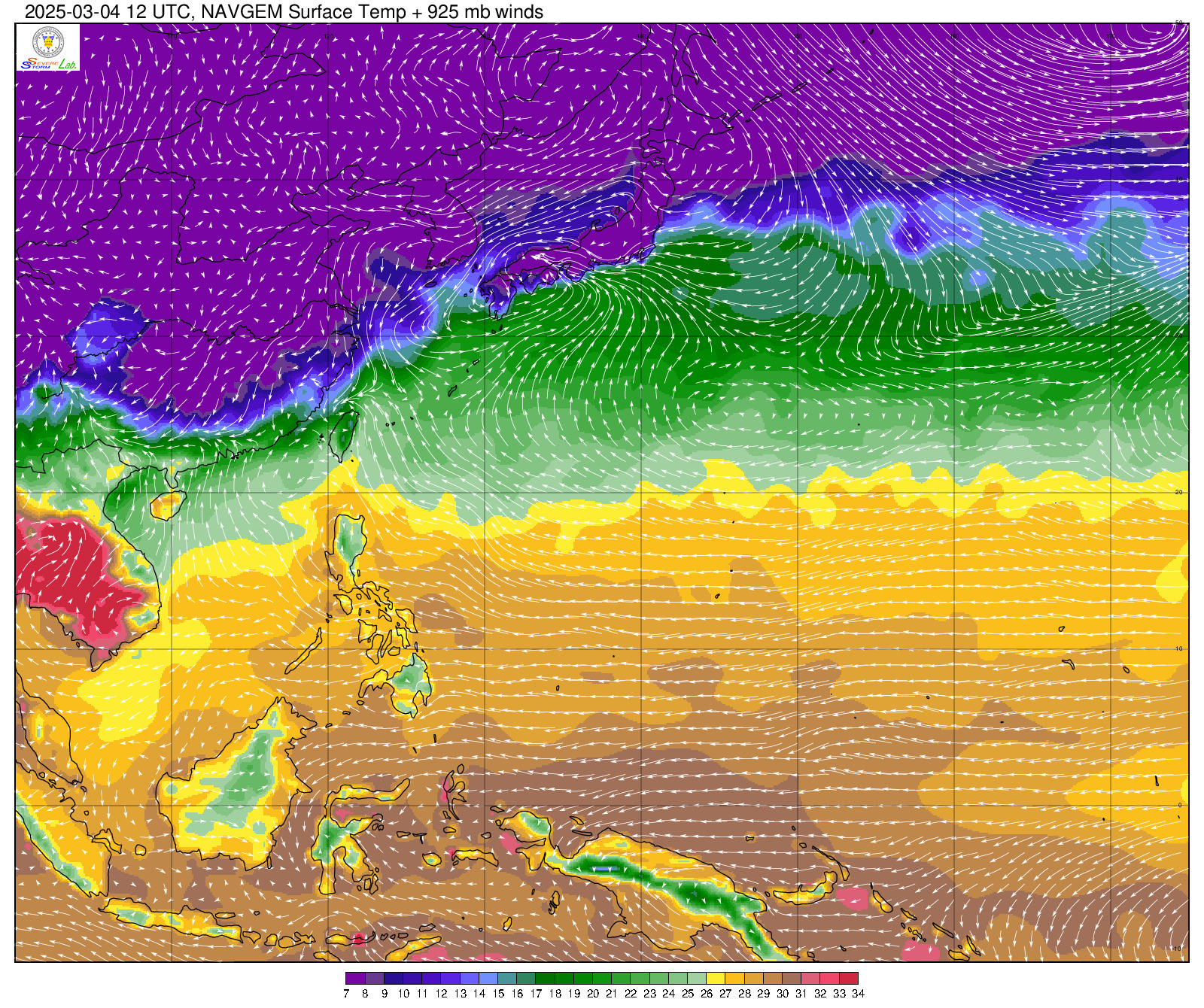Image resolution: width=1204 pixels, height=1008 pixels.
Task: Choose the crimson swatch between 33 and 34
Action: (x=849, y=978)
